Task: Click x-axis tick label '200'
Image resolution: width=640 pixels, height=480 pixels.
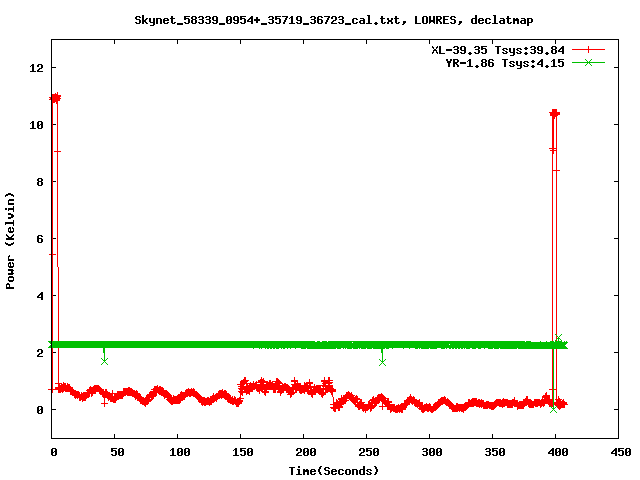Action: [x=306, y=452]
